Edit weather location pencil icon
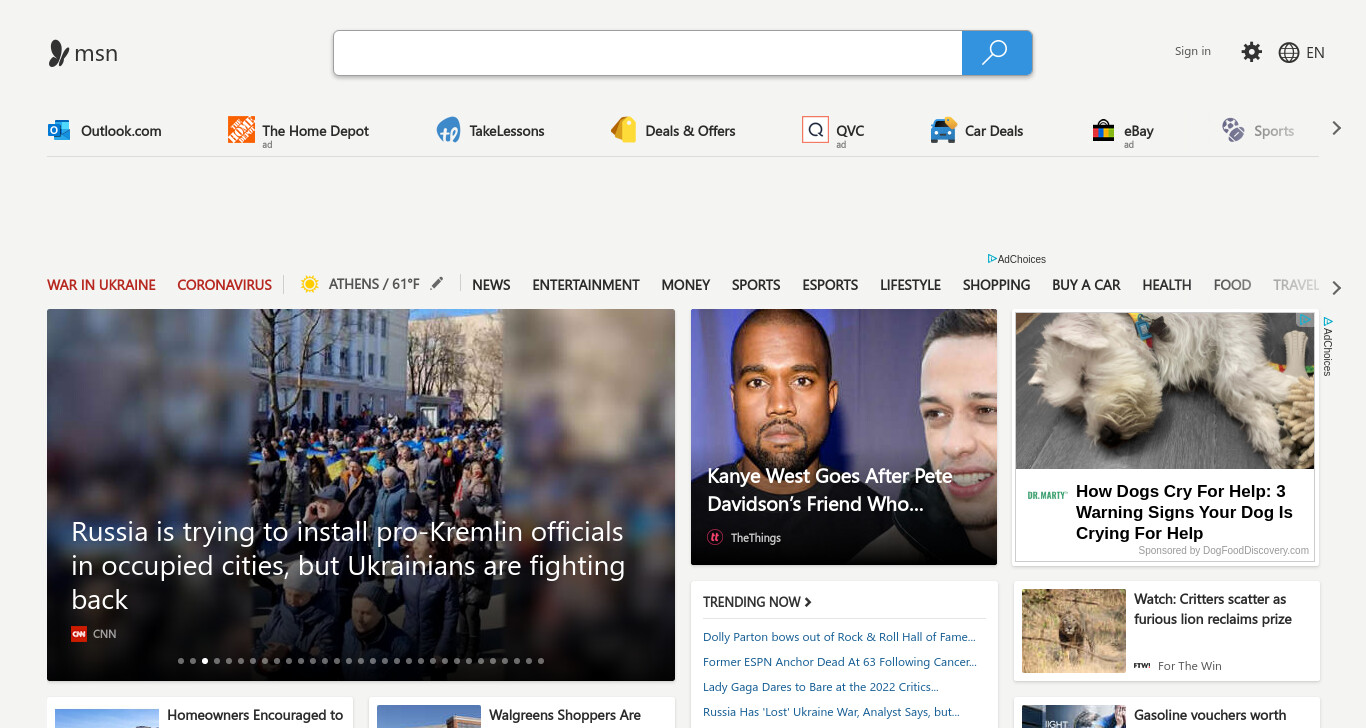 pos(437,284)
